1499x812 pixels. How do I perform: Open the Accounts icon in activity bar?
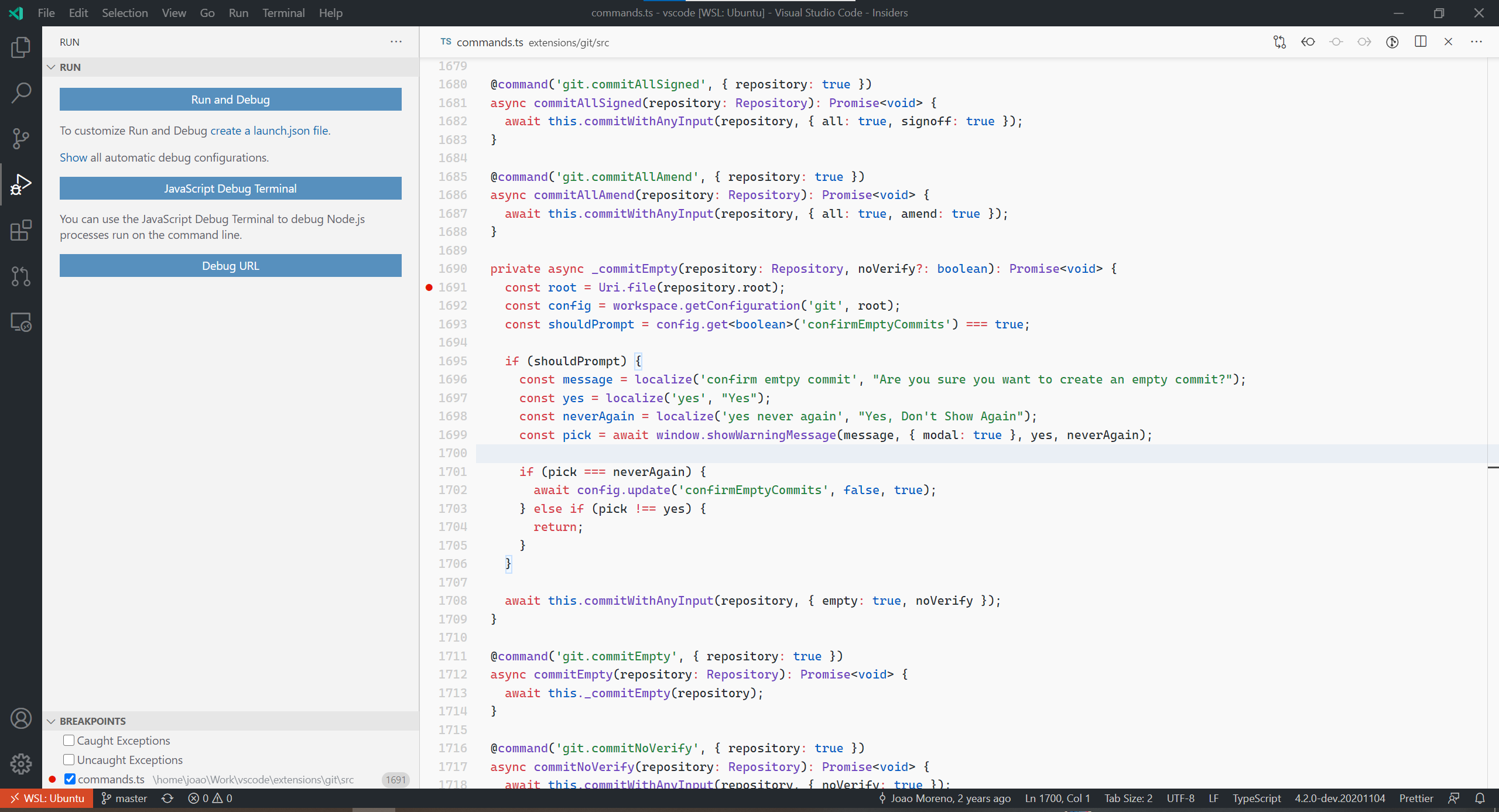pos(21,718)
